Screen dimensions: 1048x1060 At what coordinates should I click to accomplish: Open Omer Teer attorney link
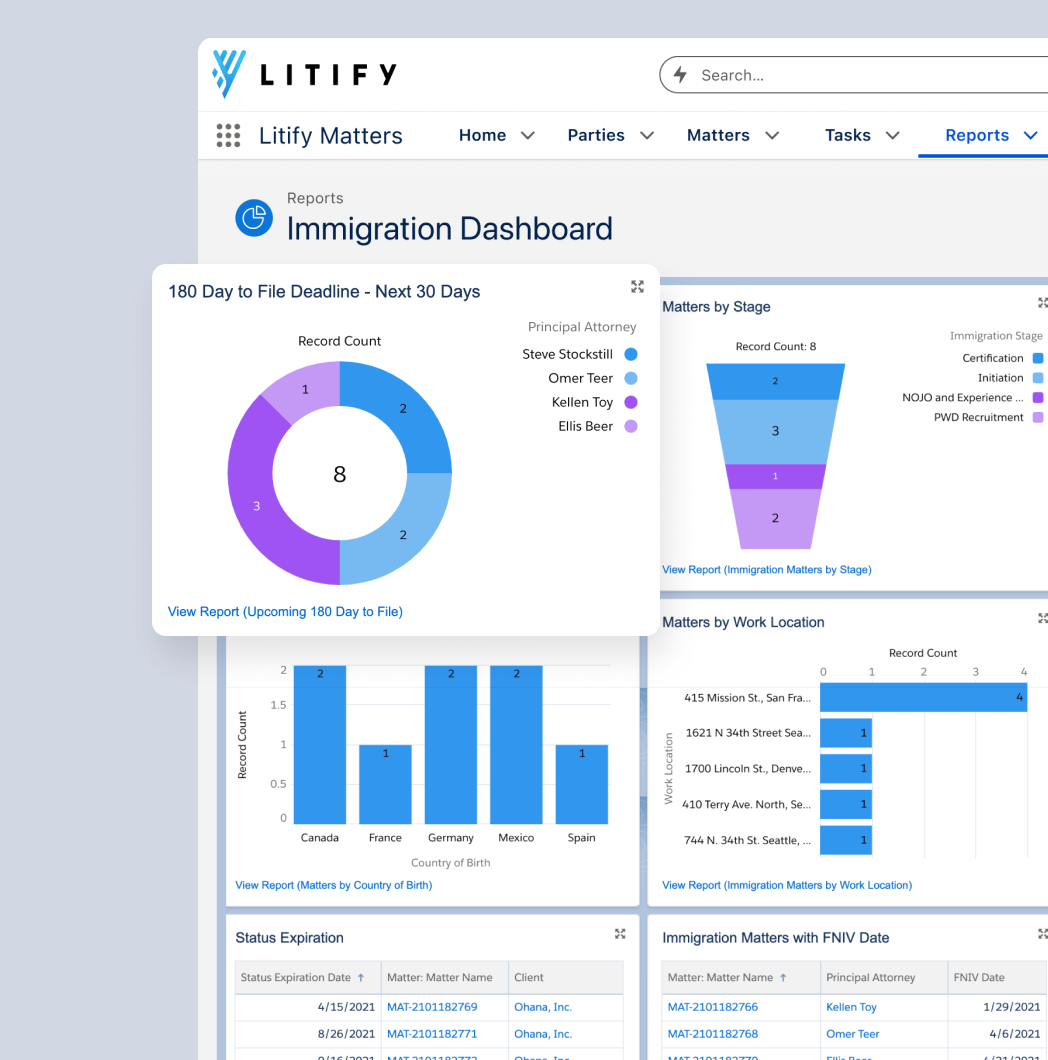853,1034
